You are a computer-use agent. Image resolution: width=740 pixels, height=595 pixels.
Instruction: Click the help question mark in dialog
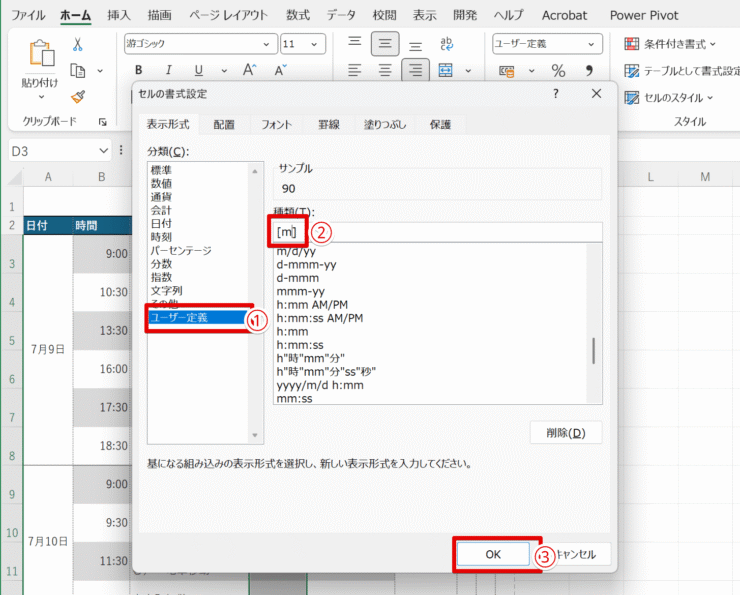555,93
